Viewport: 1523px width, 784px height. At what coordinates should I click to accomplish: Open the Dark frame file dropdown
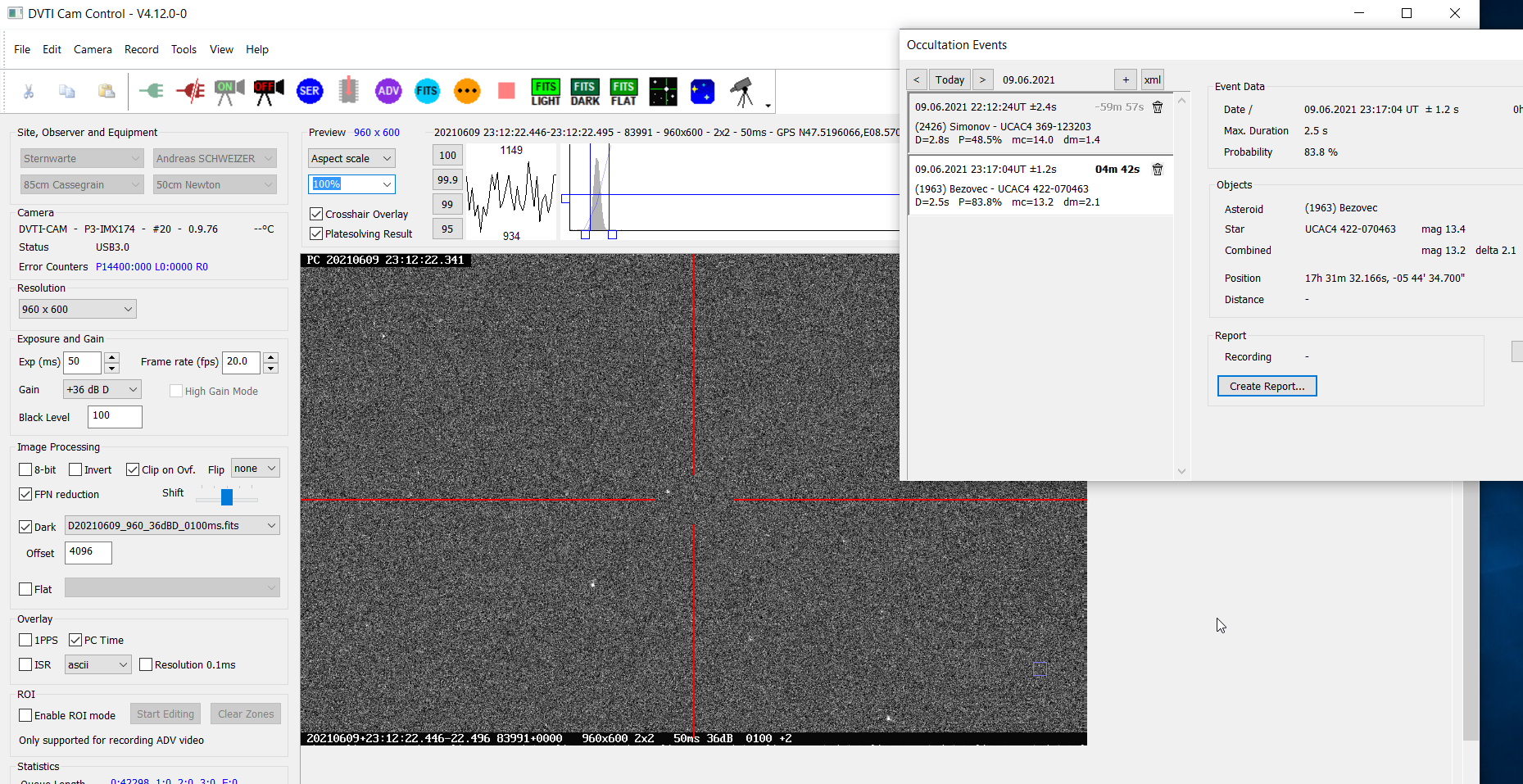172,526
